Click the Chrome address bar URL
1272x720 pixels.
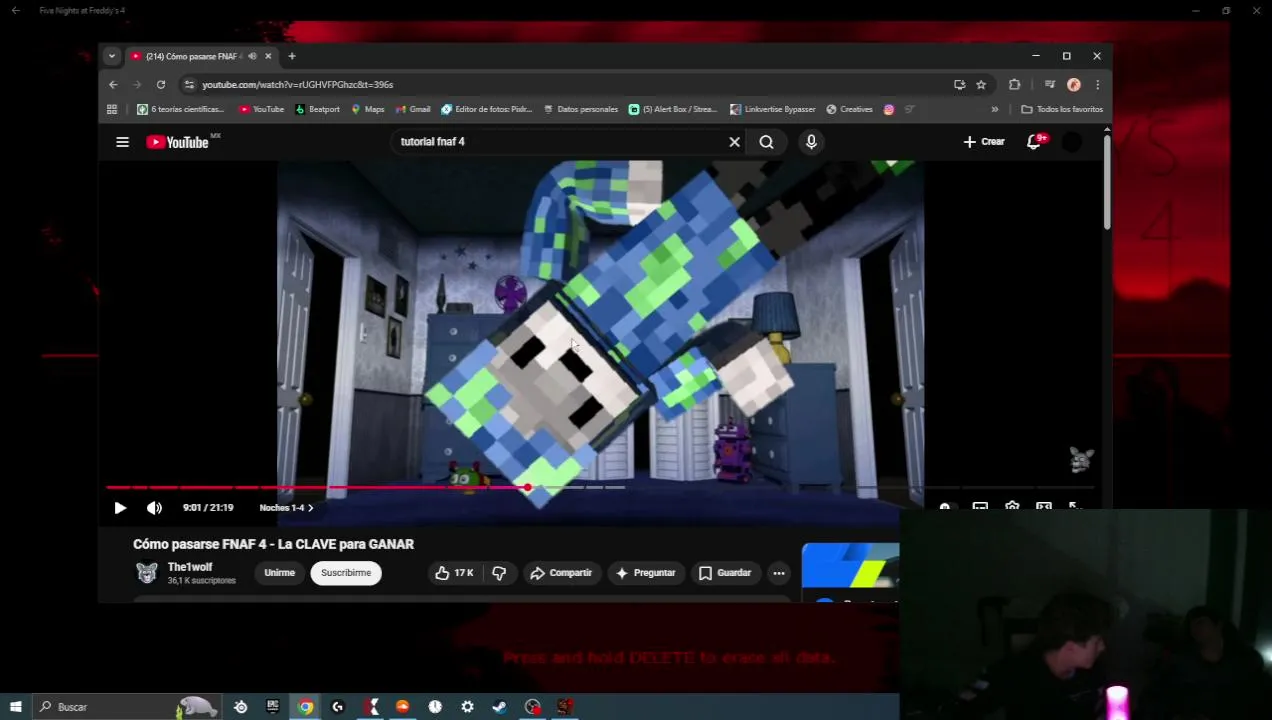click(x=298, y=85)
